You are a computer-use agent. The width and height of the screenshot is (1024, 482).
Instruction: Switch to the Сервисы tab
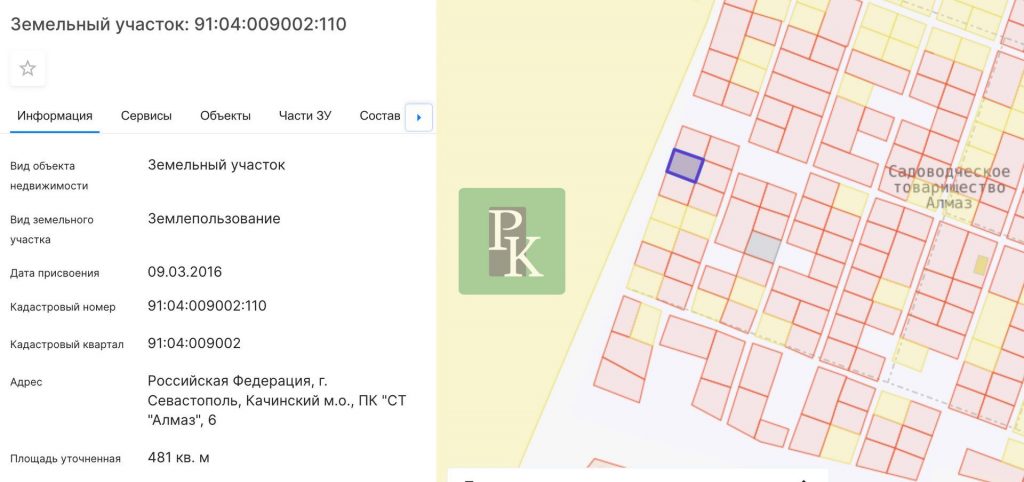pos(146,116)
